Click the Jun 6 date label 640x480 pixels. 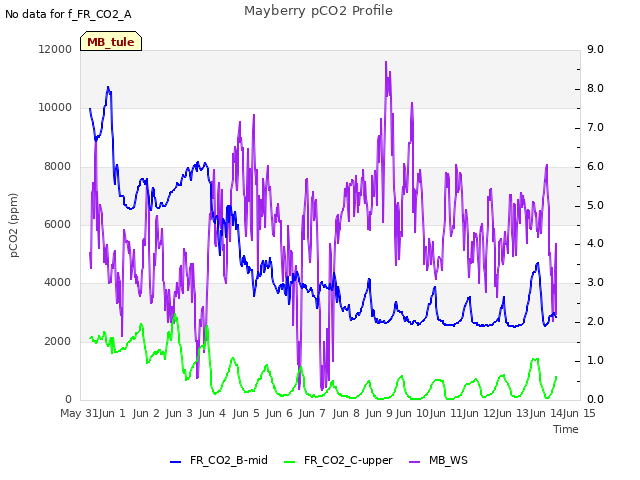(279, 413)
